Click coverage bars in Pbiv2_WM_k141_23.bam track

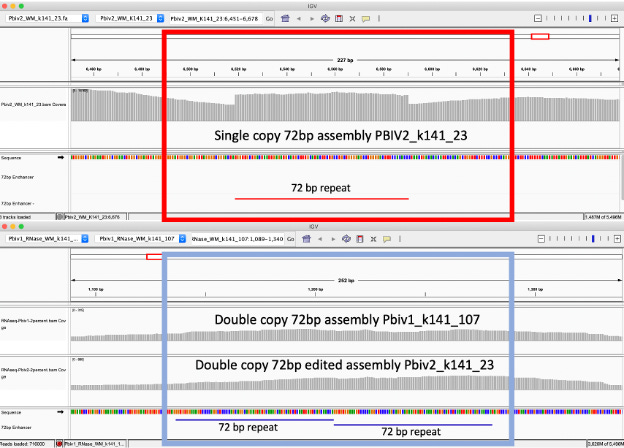click(345, 105)
